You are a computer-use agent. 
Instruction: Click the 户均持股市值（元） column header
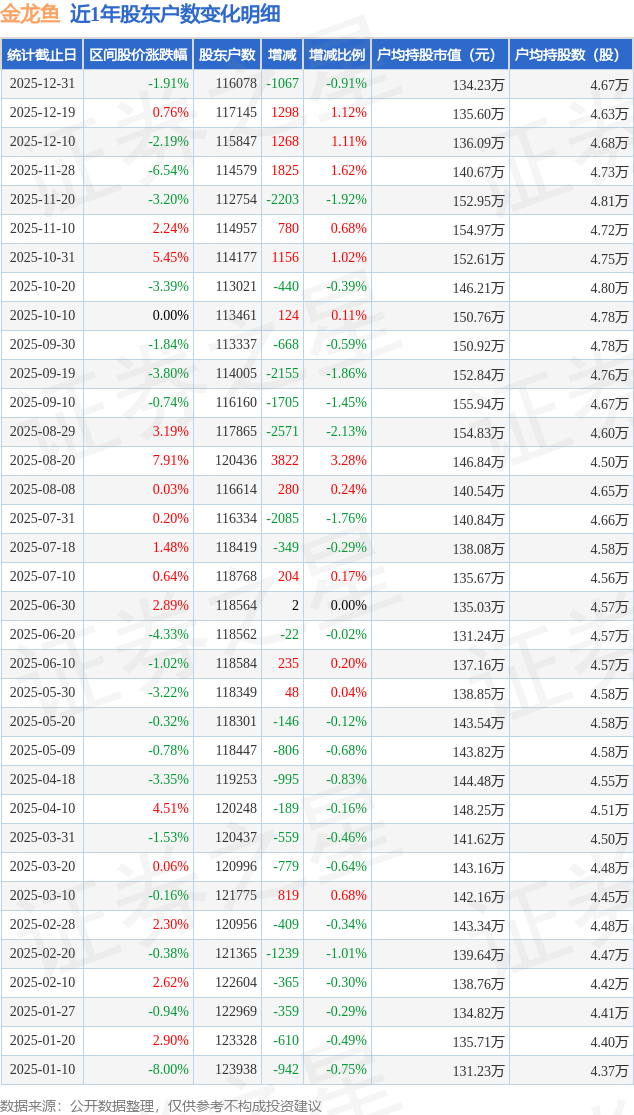tap(440, 55)
